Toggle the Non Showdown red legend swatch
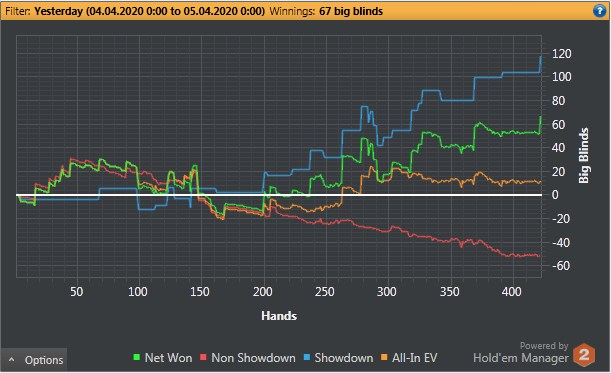This screenshot has height=373, width=611. point(203,357)
